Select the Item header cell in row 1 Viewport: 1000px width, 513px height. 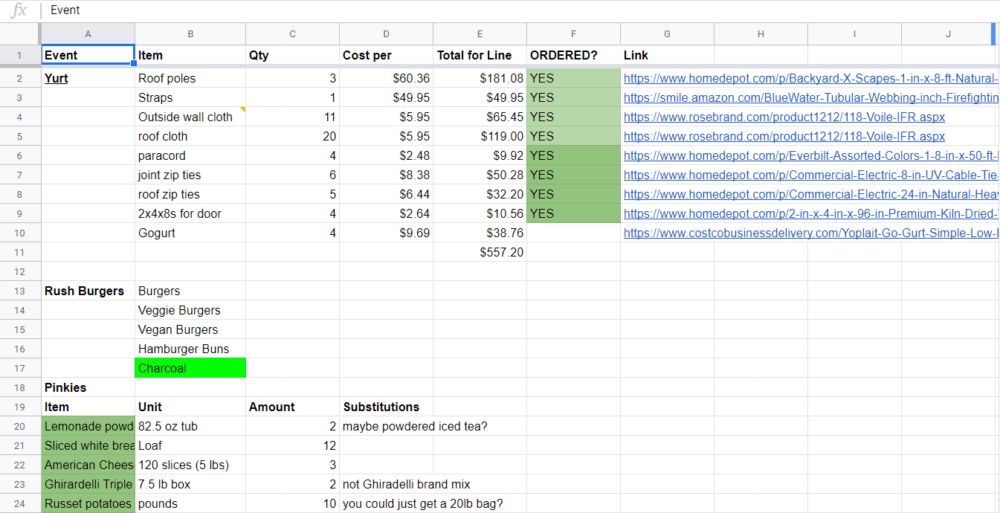[190, 56]
